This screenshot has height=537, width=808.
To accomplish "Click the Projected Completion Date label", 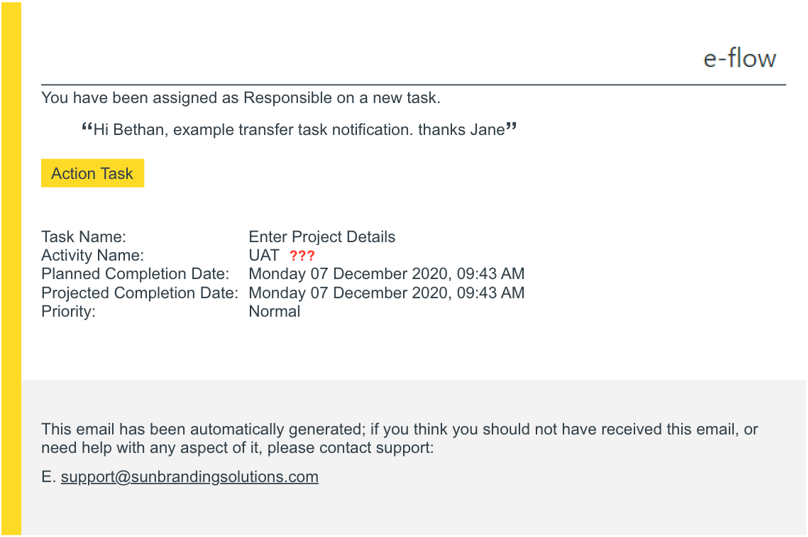I will (x=140, y=293).
